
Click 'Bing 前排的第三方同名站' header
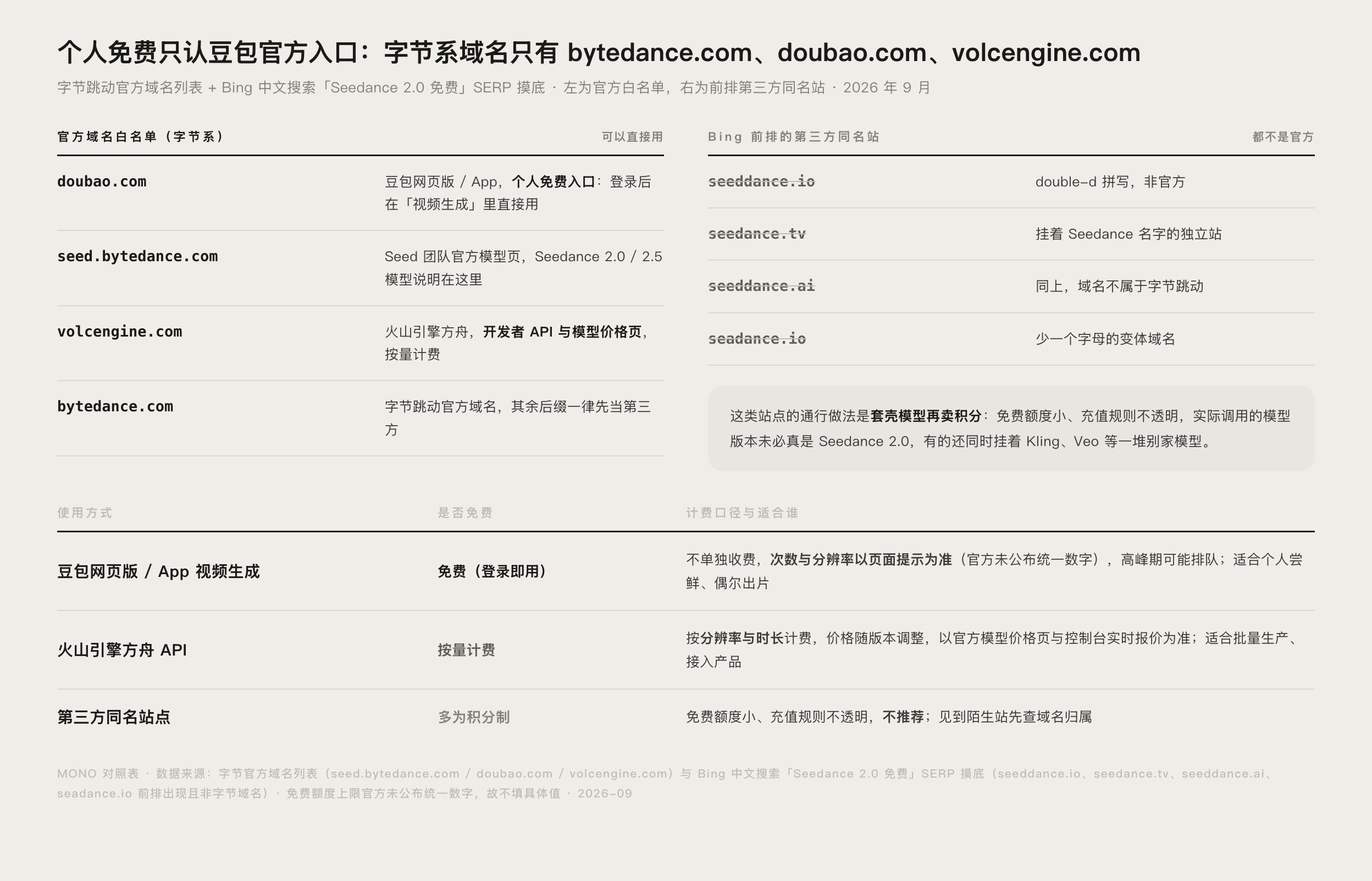click(x=794, y=137)
